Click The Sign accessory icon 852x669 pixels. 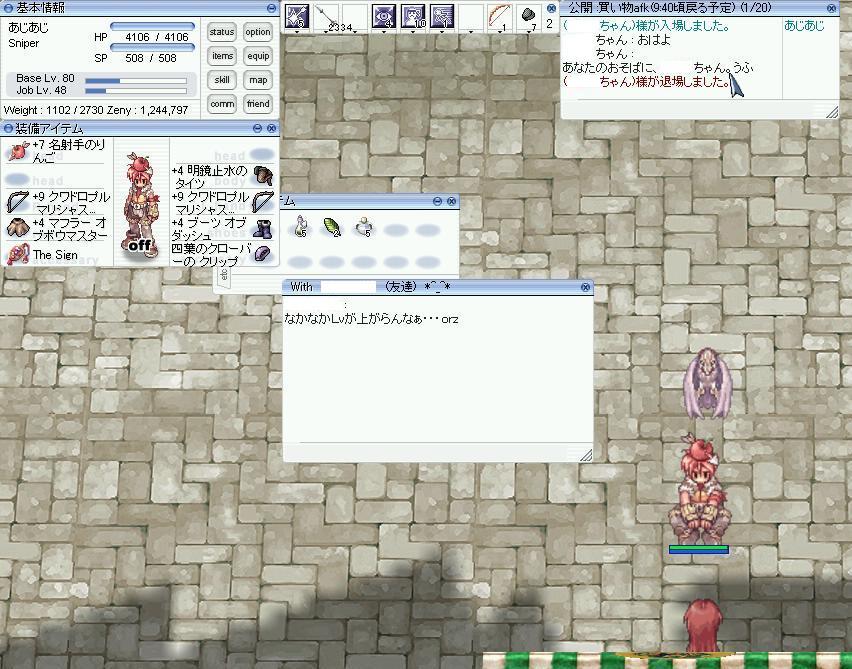(18, 254)
